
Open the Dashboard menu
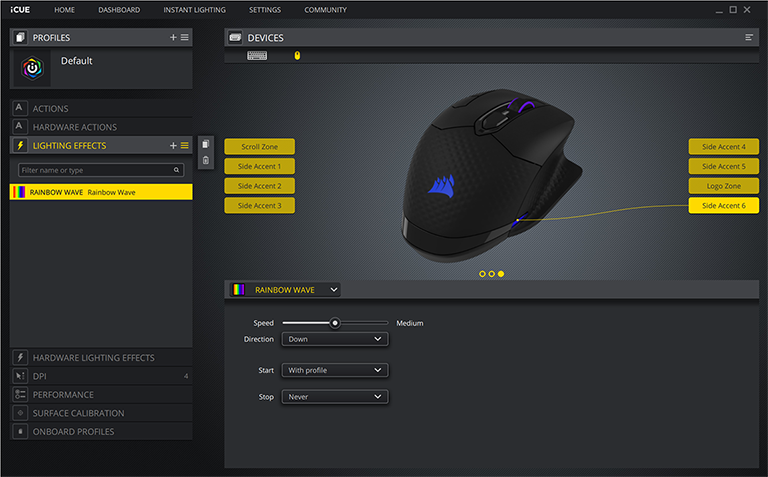click(x=119, y=10)
